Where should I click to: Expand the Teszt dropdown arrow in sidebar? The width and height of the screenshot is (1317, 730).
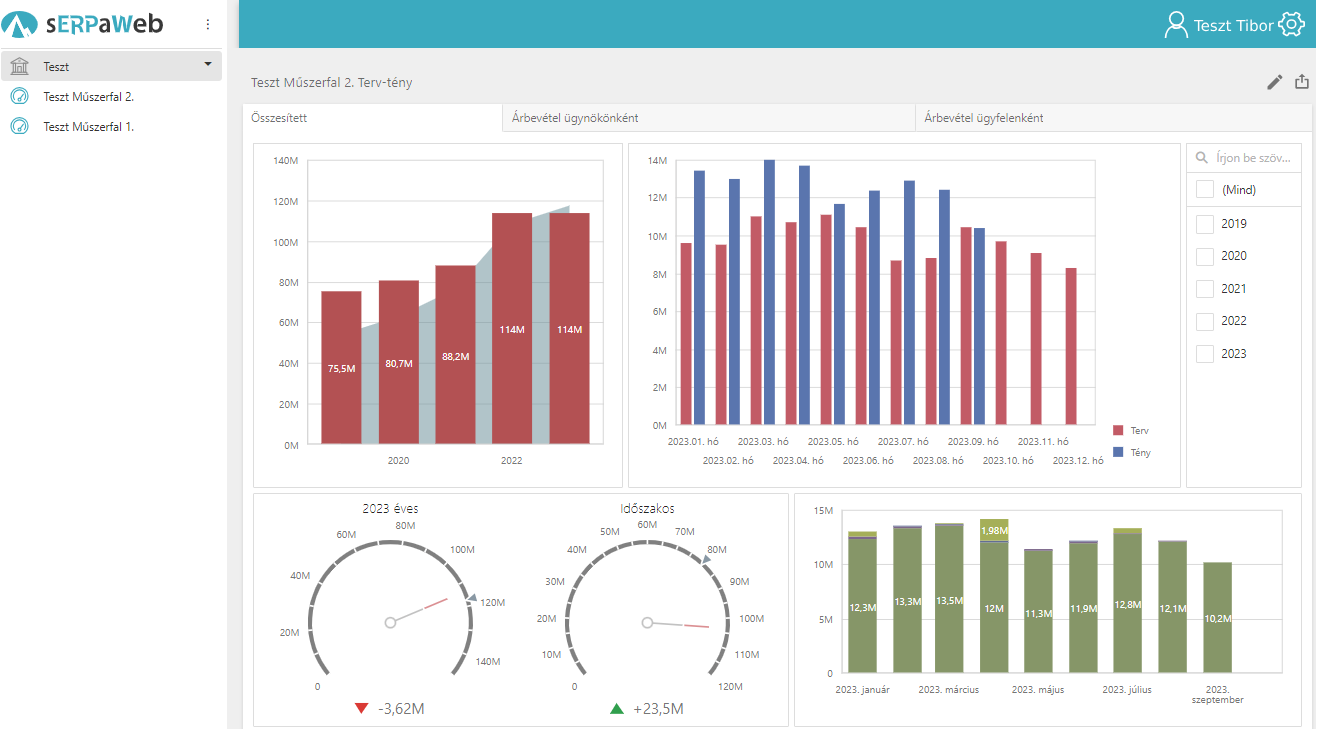[208, 65]
